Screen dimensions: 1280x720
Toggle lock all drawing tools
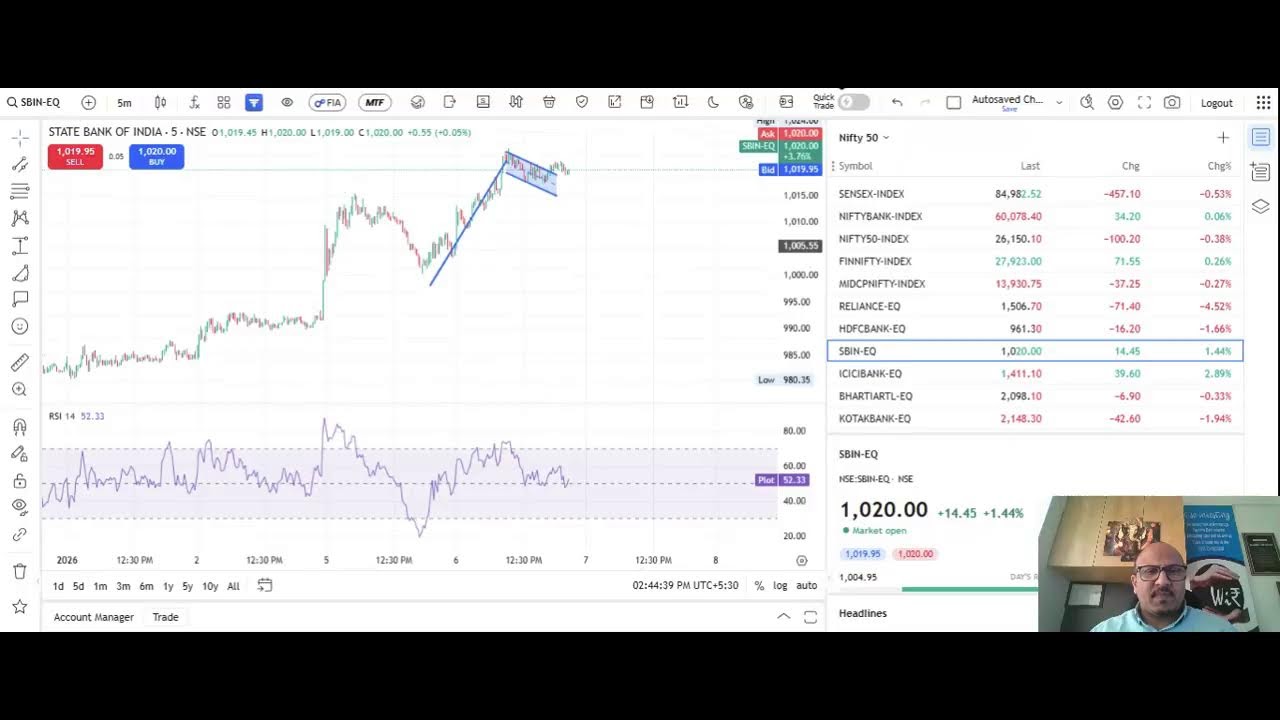point(20,481)
